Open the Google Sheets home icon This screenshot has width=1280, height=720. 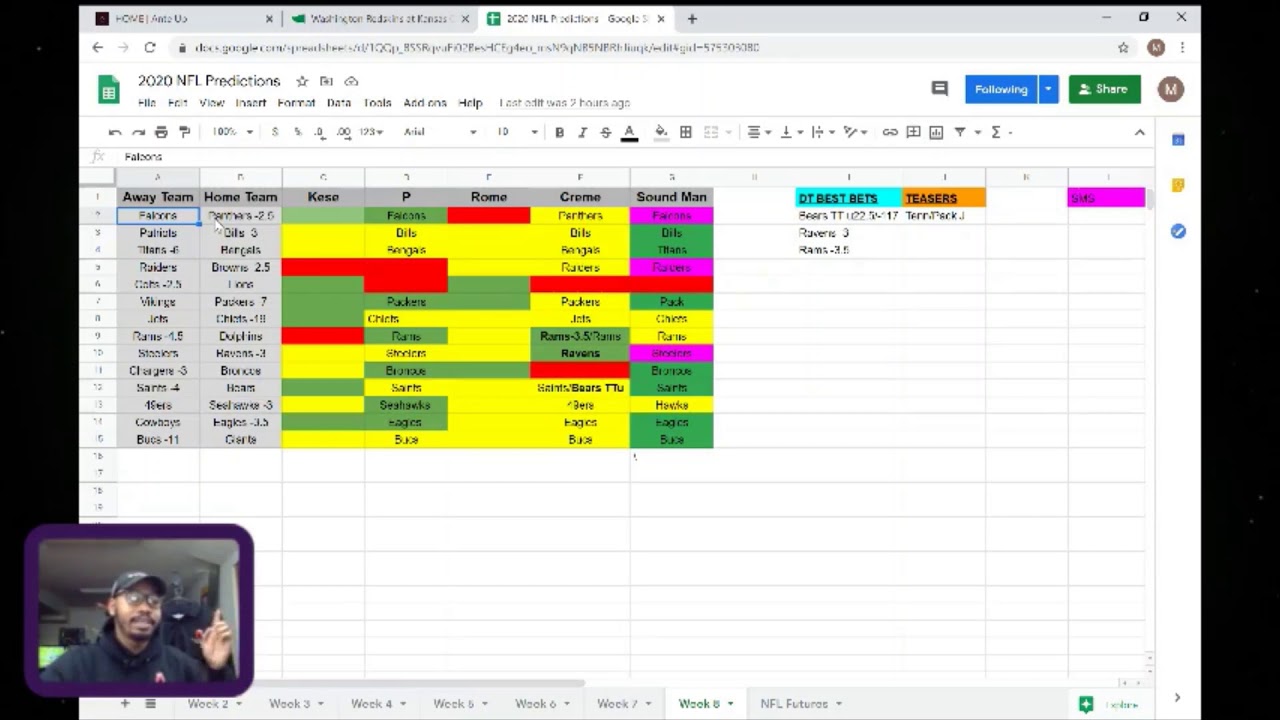tap(109, 89)
